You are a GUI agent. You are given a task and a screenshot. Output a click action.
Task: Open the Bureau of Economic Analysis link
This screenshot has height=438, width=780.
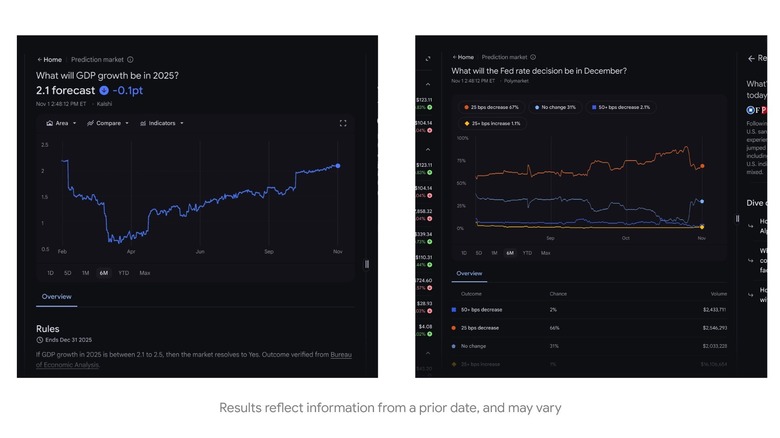click(340, 354)
